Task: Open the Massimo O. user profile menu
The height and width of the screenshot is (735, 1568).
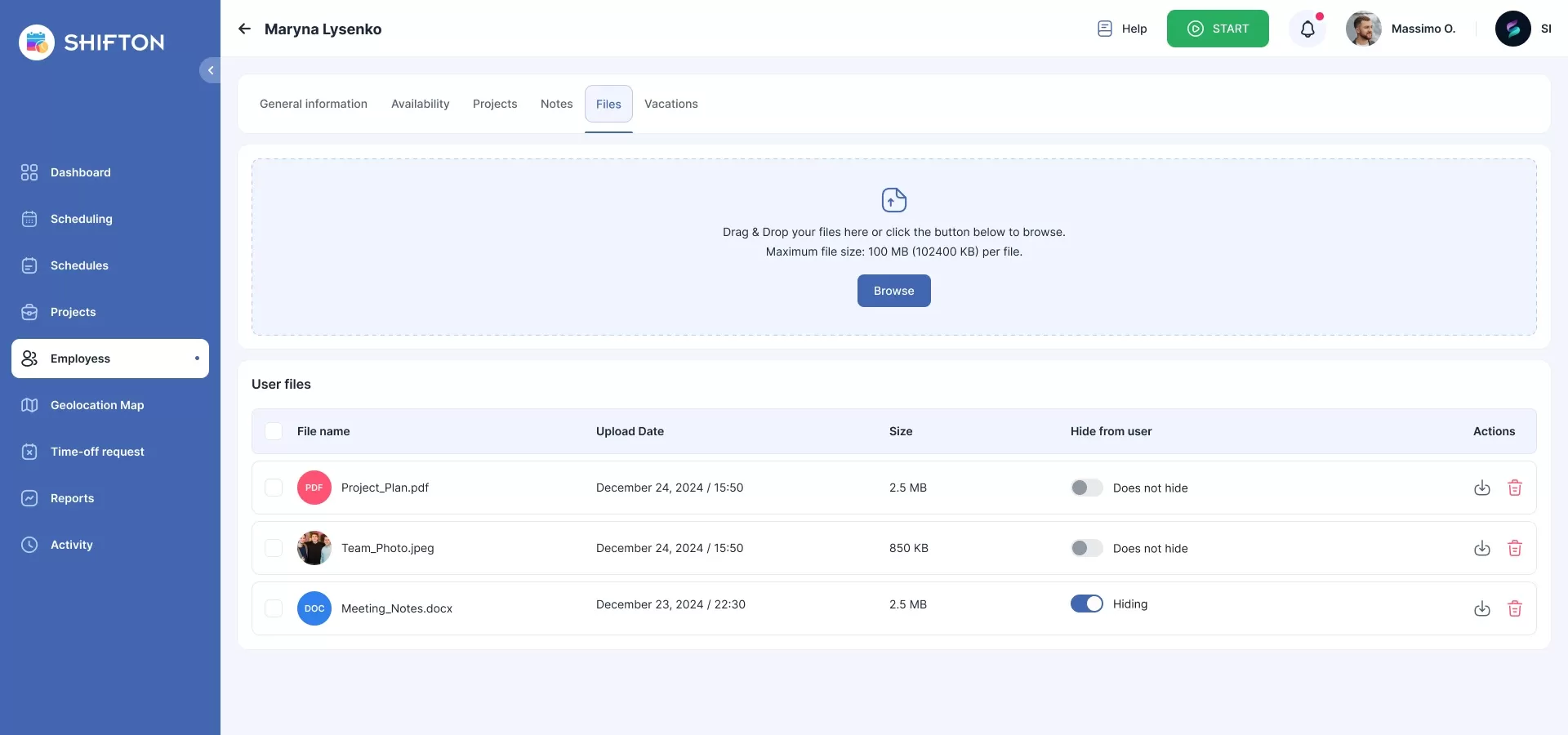Action: point(1401,29)
